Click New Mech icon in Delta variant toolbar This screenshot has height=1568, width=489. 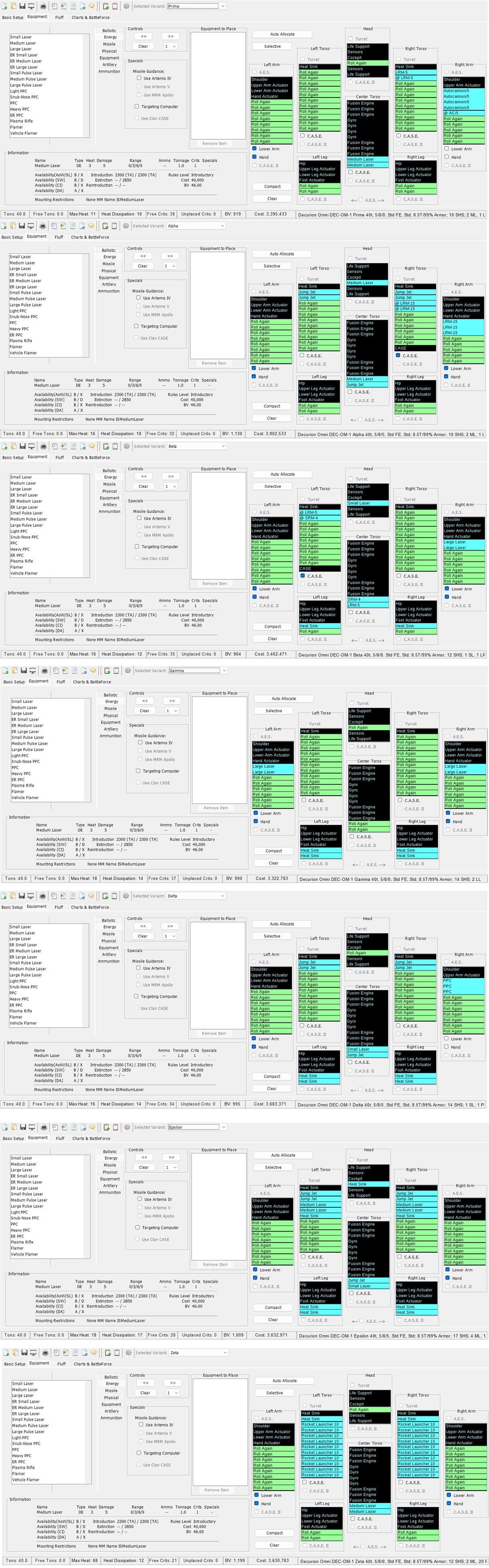click(4, 896)
